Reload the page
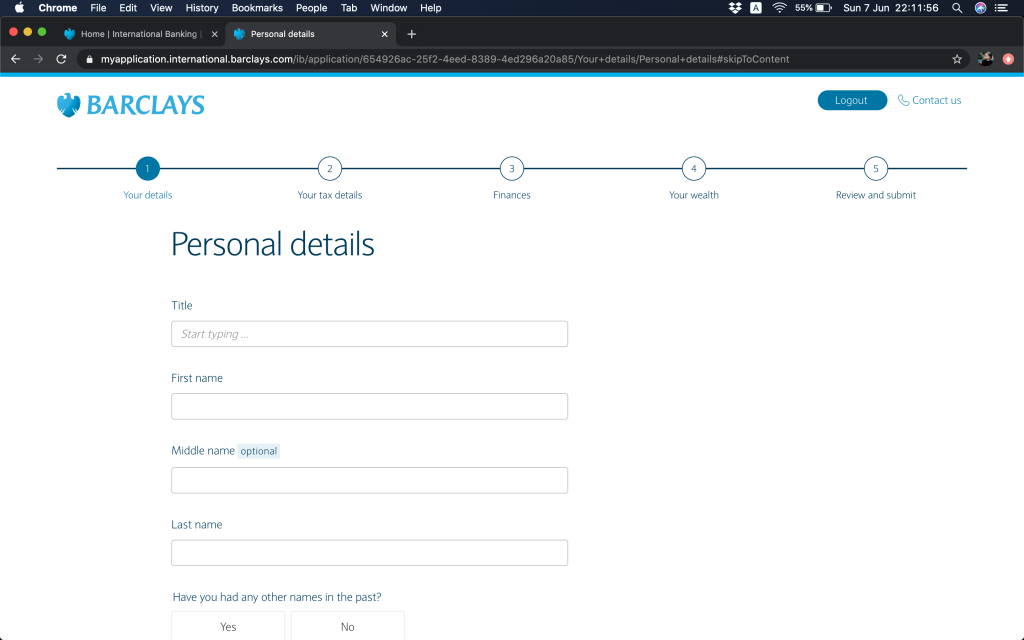Viewport: 1024px width, 640px height. point(61,59)
